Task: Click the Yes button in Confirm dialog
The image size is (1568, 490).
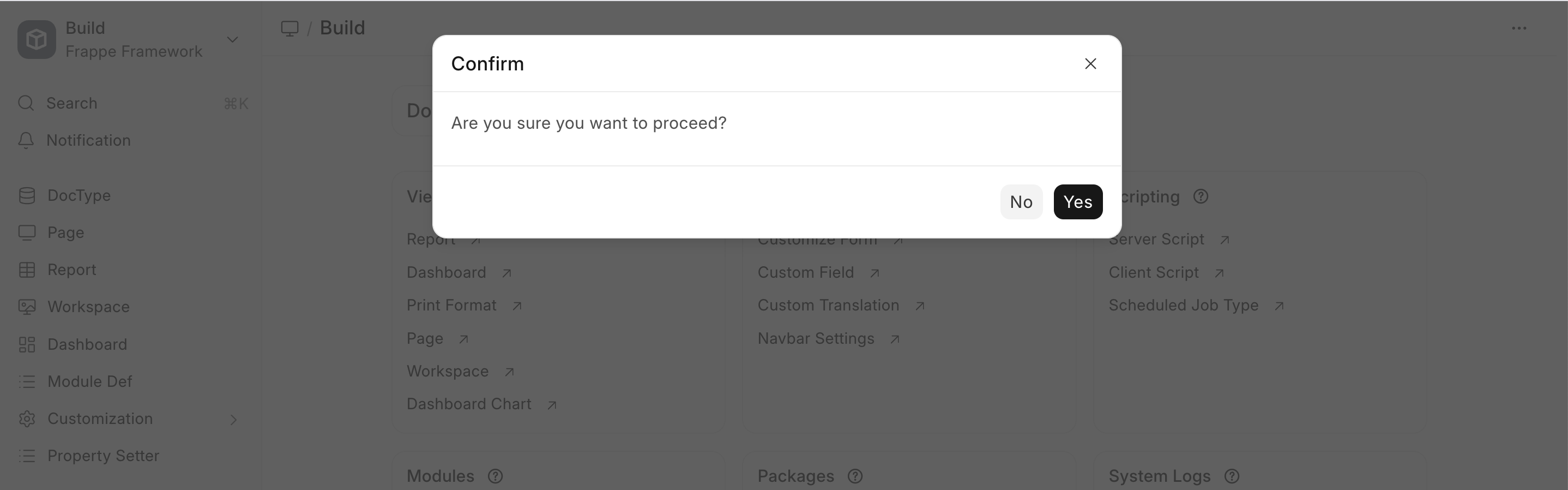Action: click(1077, 202)
